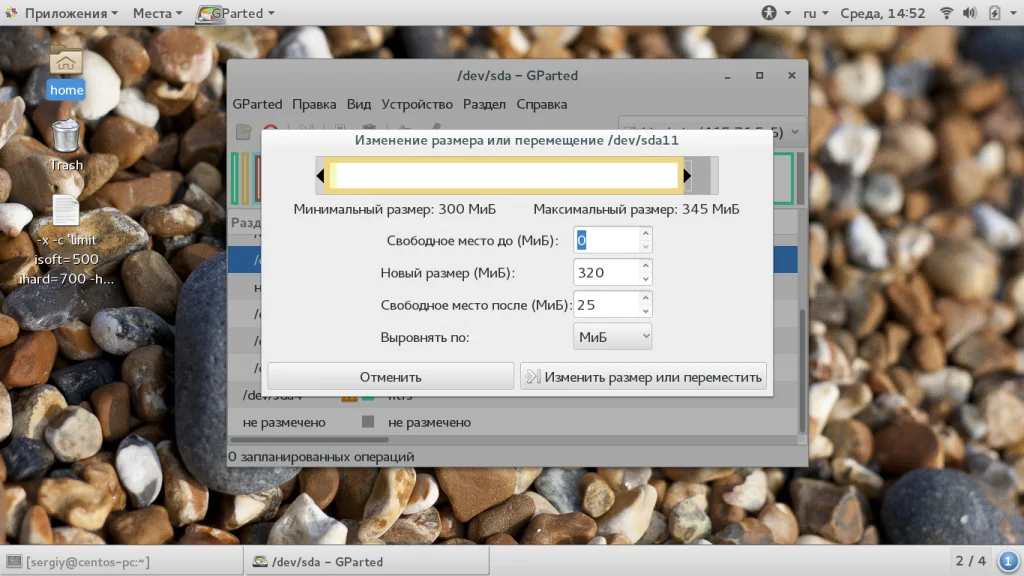Click 'Изменить размер или переместить' button

643,377
